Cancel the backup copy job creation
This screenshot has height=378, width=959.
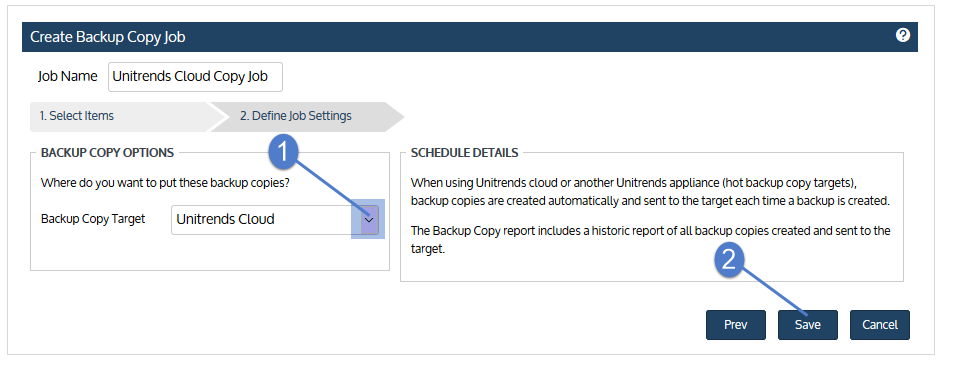879,325
